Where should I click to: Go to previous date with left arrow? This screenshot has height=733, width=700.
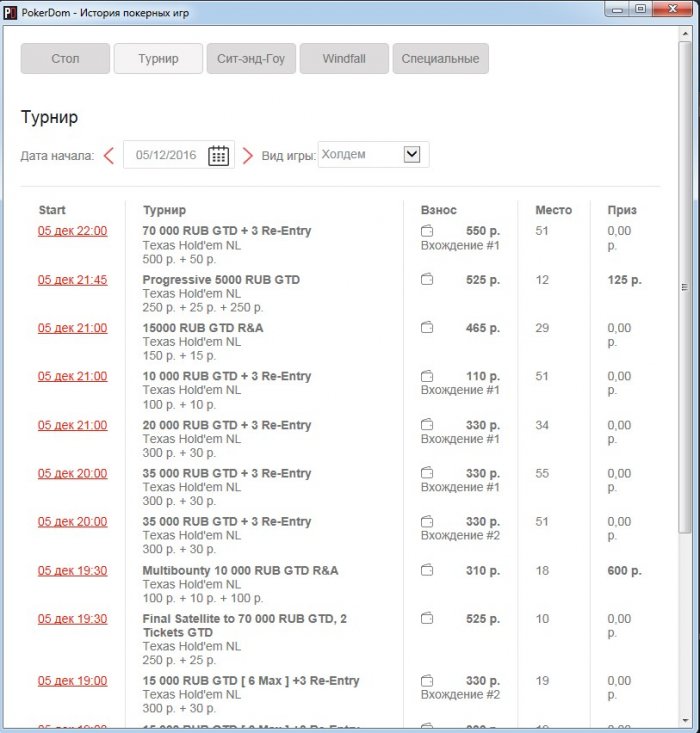109,156
